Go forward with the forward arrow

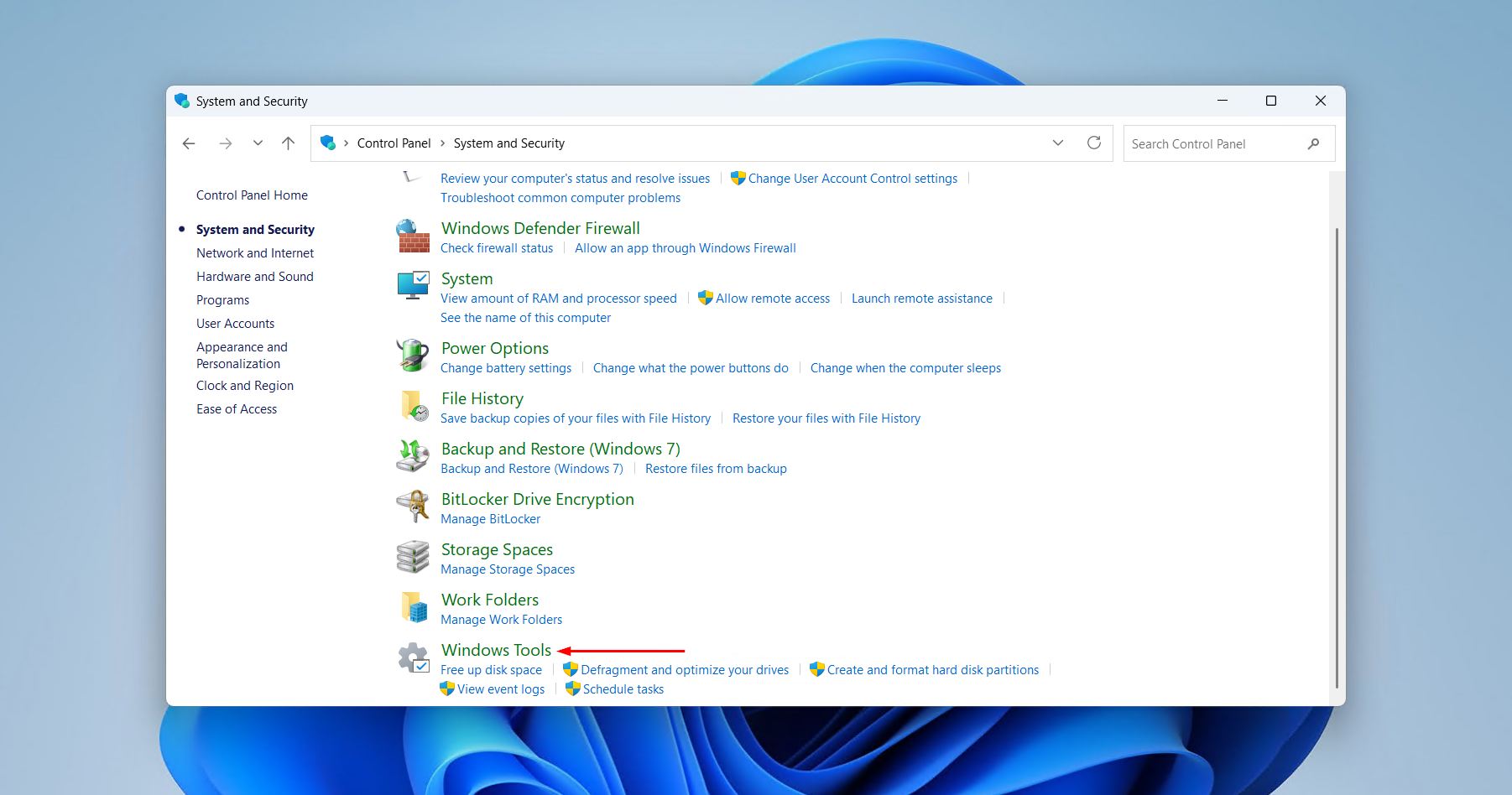coord(225,143)
